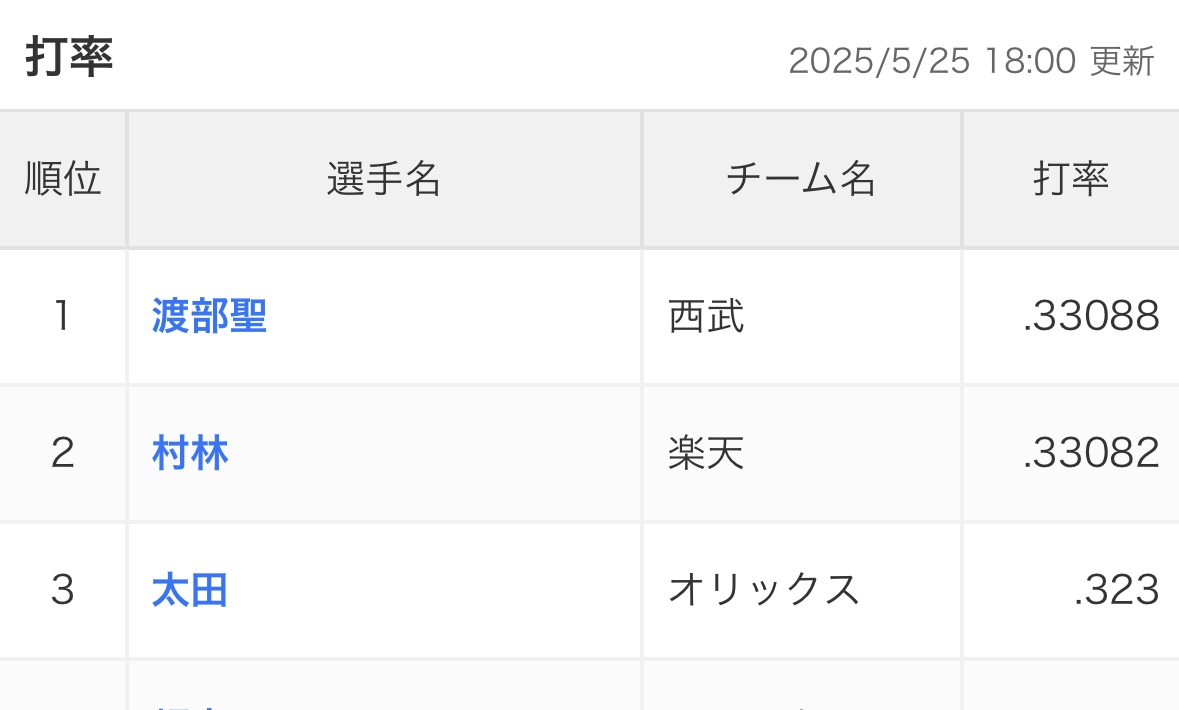1179x710 pixels.
Task: Select the 西武 team cell
Action: [x=706, y=317]
